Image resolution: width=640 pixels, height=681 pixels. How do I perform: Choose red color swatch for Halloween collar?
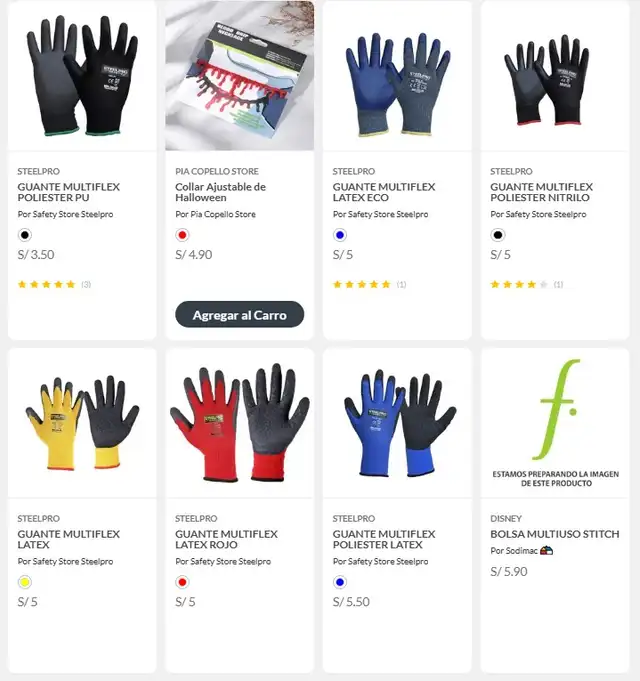pos(182,235)
